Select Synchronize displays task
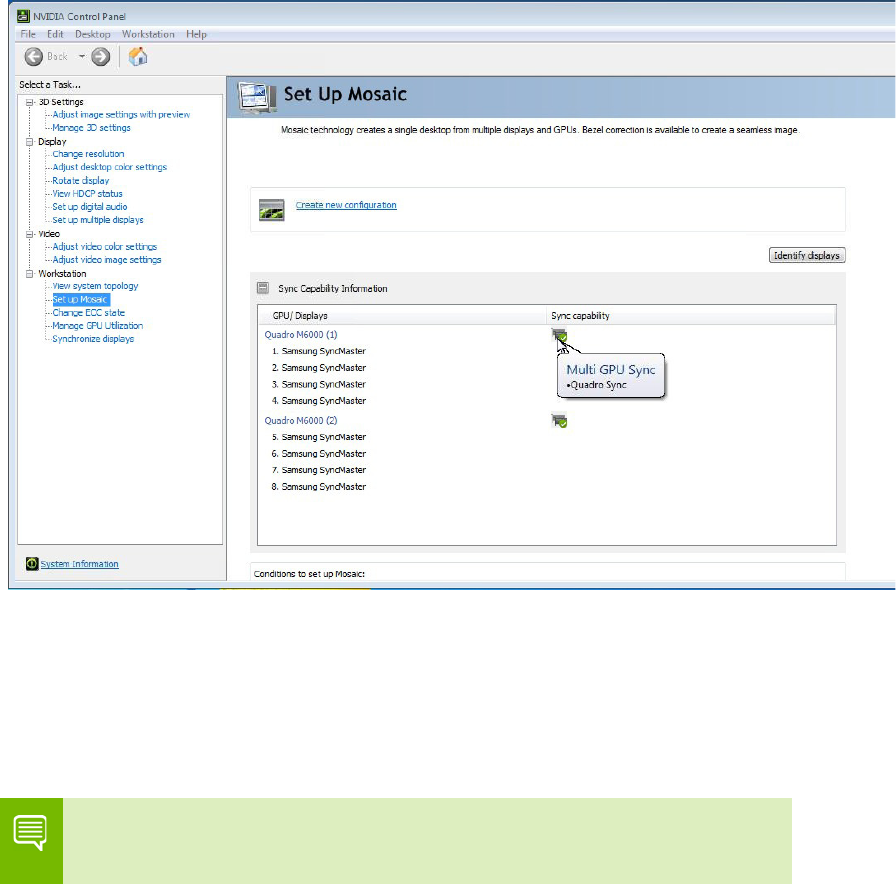 [93, 339]
